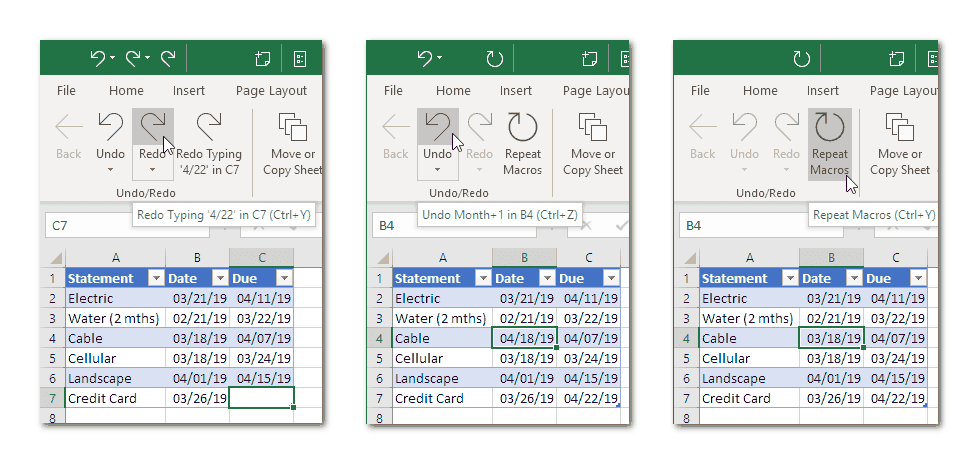Open the Statement filter dropdown in left window

click(155, 278)
